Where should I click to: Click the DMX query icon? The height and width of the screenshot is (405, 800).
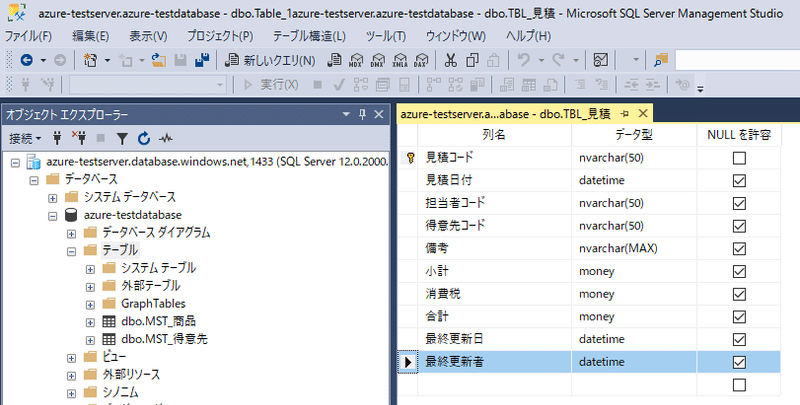pyautogui.click(x=378, y=60)
